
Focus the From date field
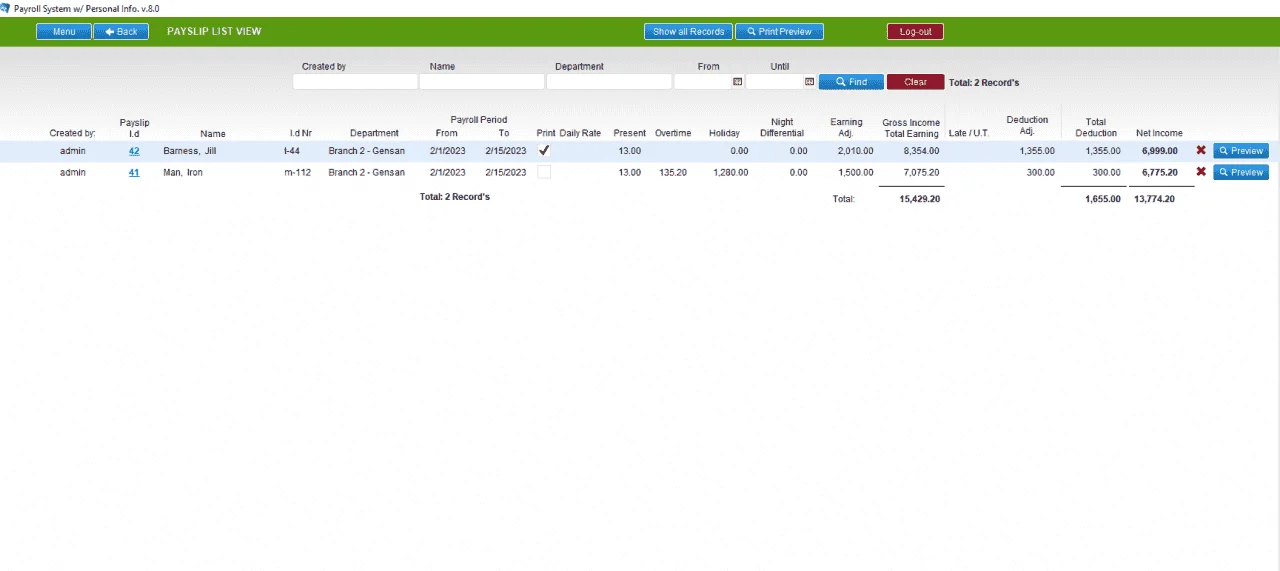click(703, 82)
